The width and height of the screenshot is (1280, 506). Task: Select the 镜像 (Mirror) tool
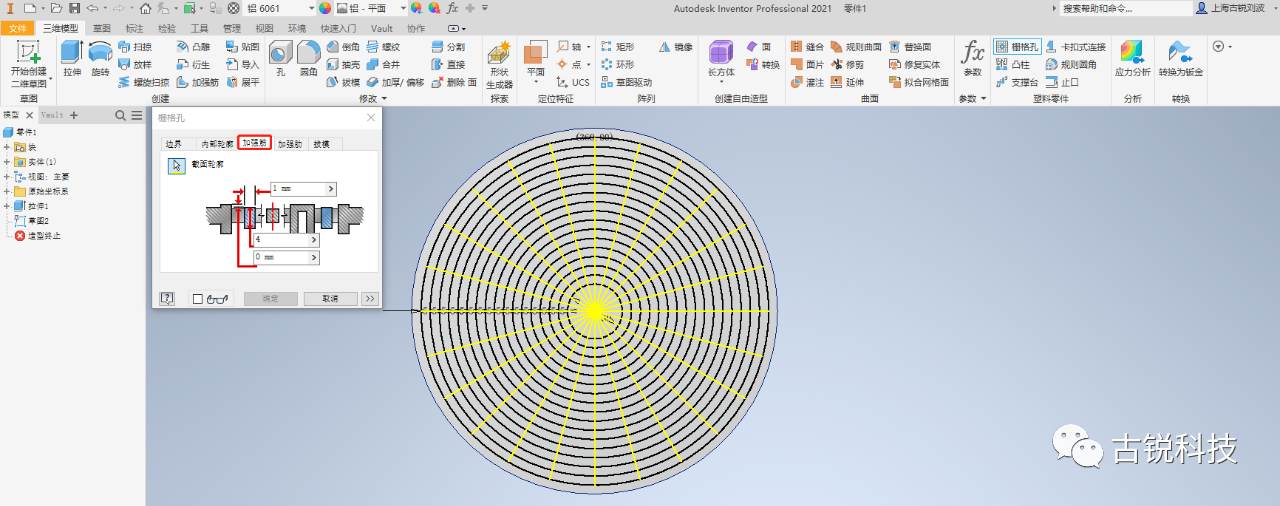coord(675,47)
